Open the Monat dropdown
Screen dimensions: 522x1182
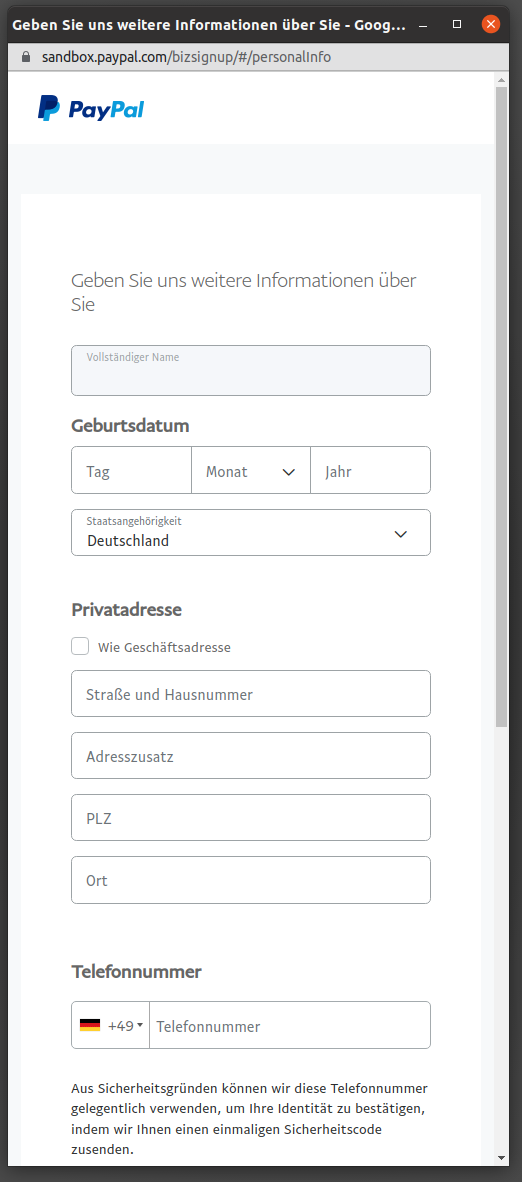coord(251,470)
